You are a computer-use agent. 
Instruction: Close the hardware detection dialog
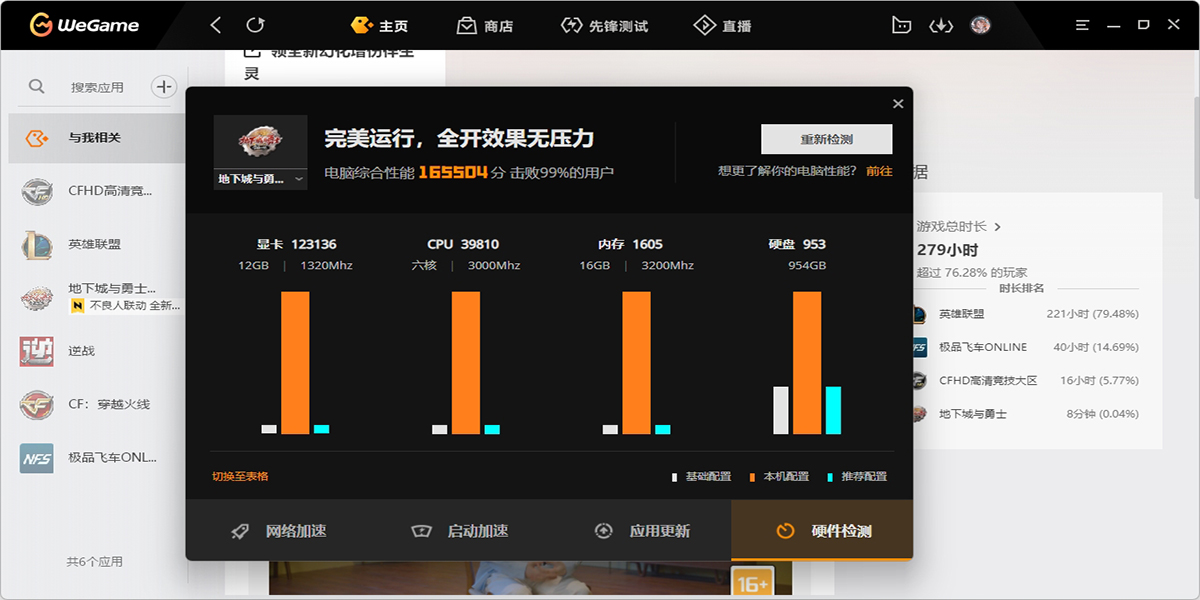898,104
